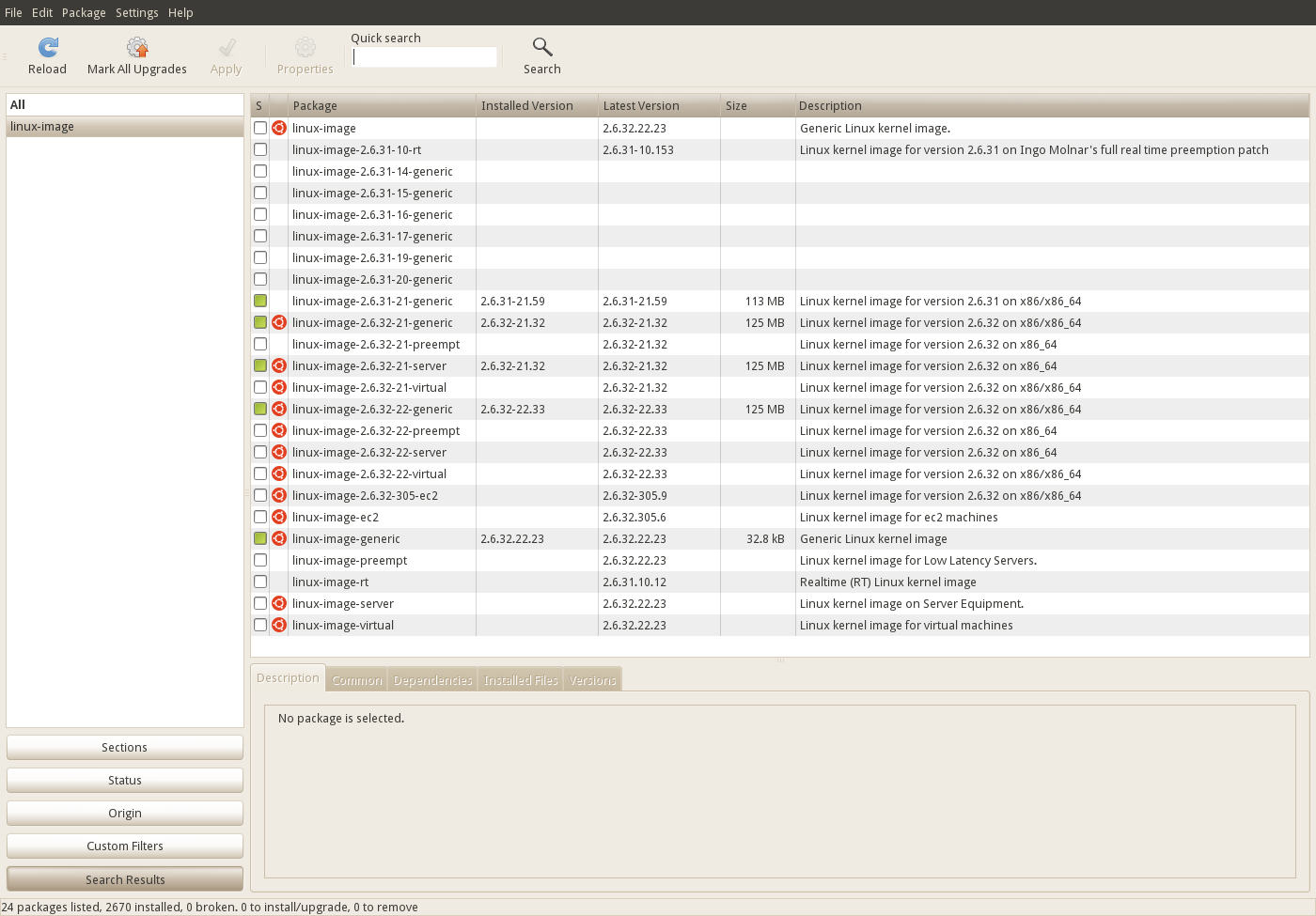This screenshot has height=916, width=1316.
Task: Open the Package menu
Action: [84, 12]
